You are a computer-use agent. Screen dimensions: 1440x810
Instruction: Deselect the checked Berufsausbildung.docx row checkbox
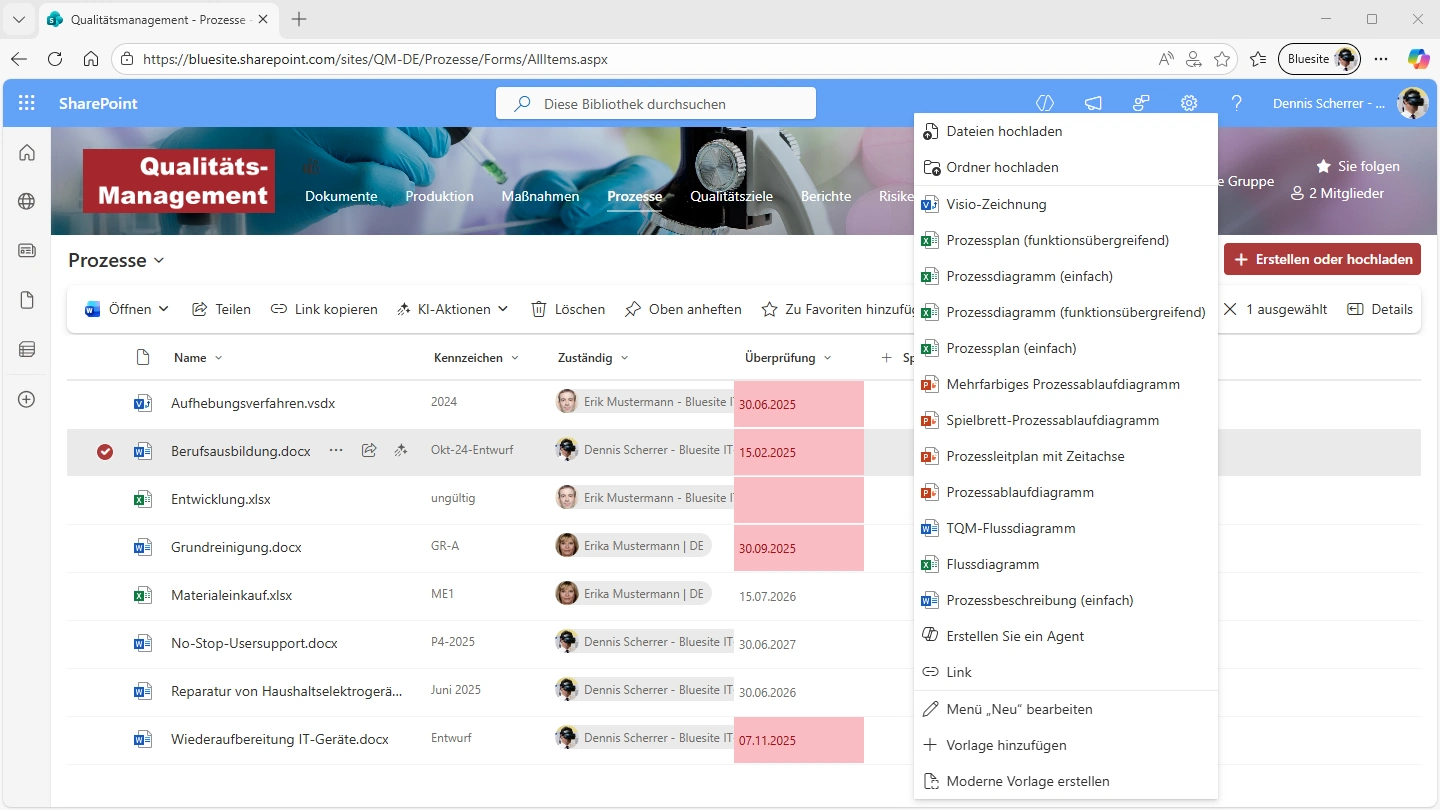(105, 452)
